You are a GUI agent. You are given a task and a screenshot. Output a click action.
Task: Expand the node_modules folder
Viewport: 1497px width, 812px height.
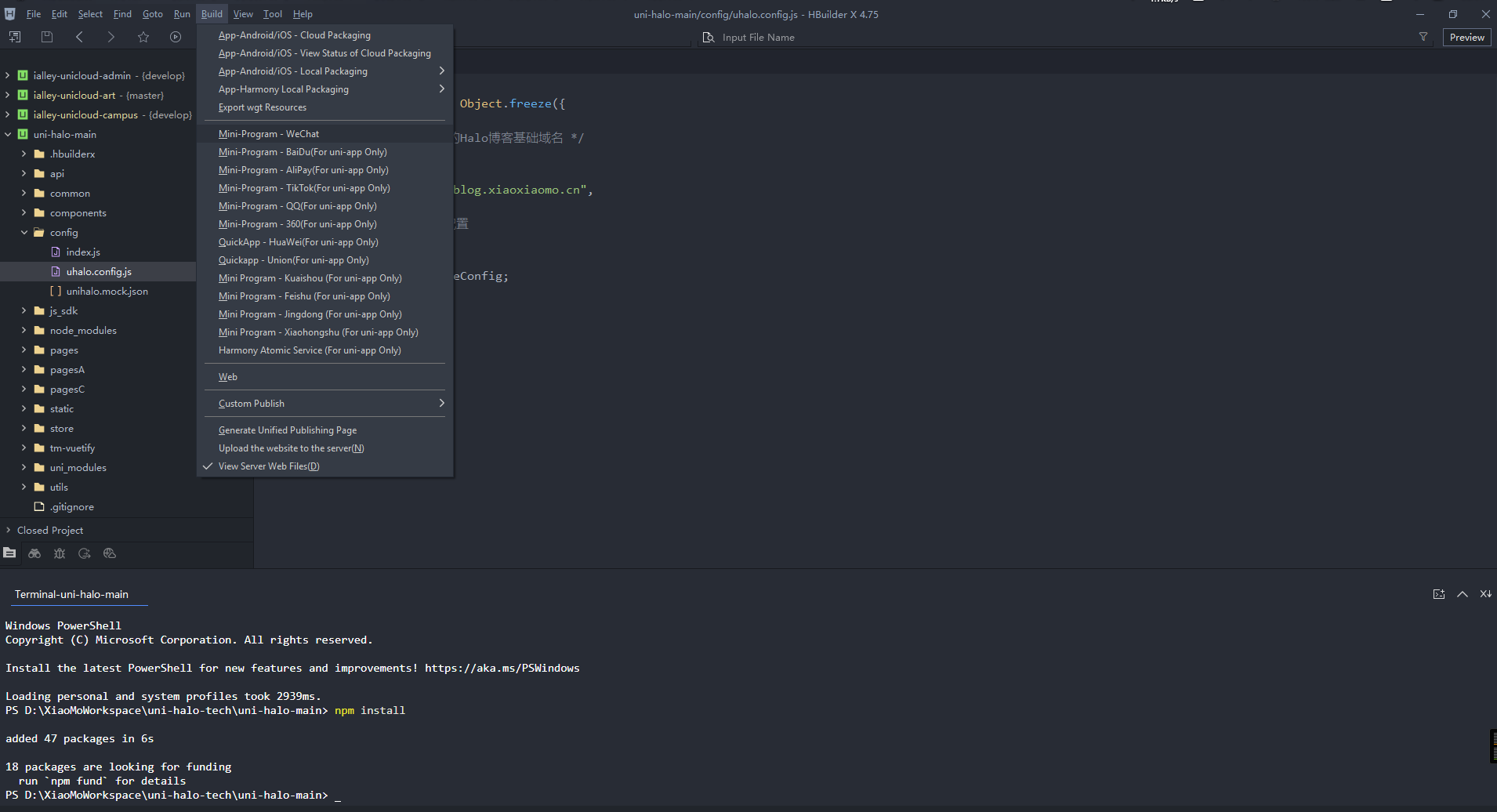coord(24,331)
